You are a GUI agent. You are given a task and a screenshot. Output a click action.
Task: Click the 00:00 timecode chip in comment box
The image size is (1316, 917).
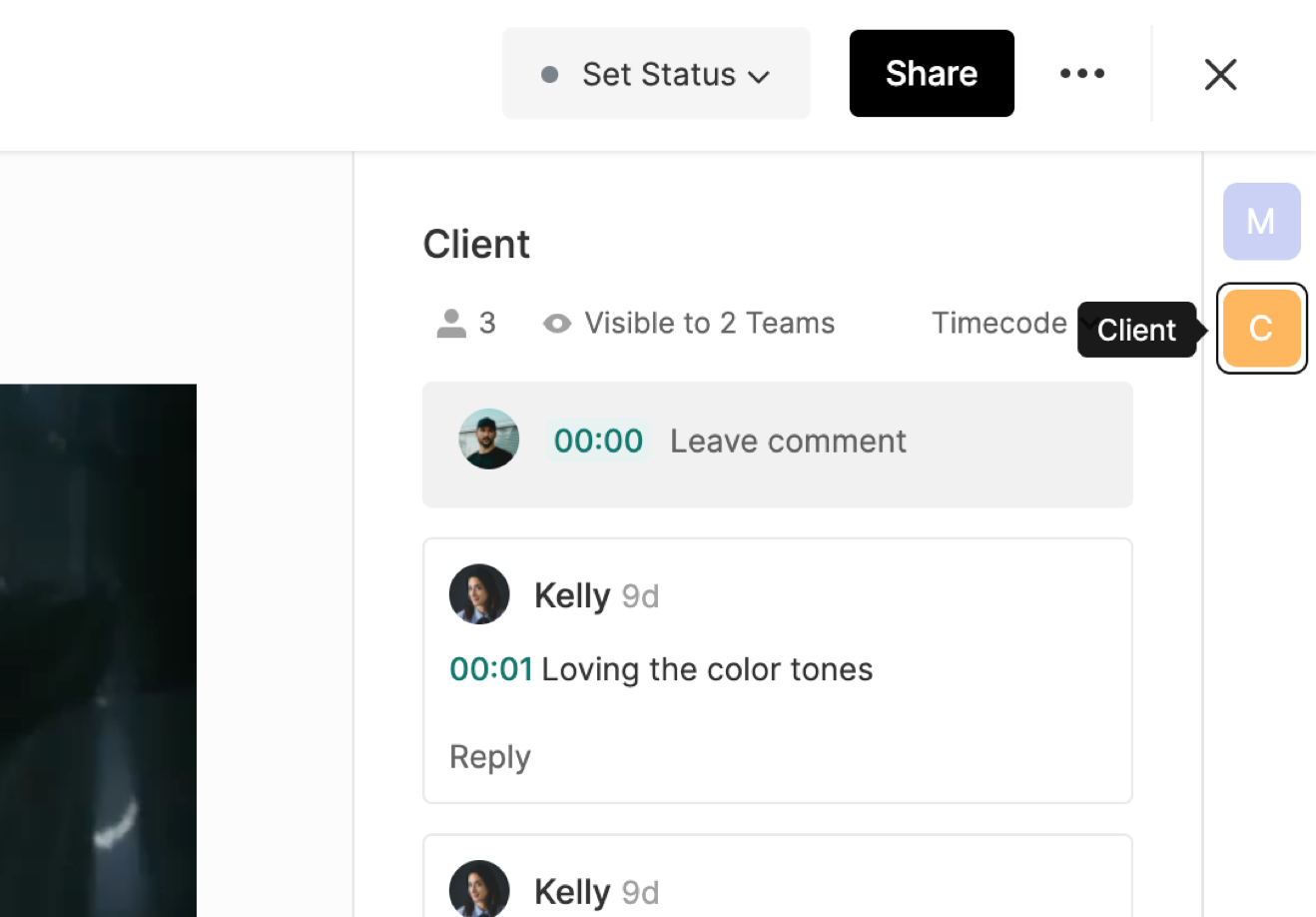[598, 442]
